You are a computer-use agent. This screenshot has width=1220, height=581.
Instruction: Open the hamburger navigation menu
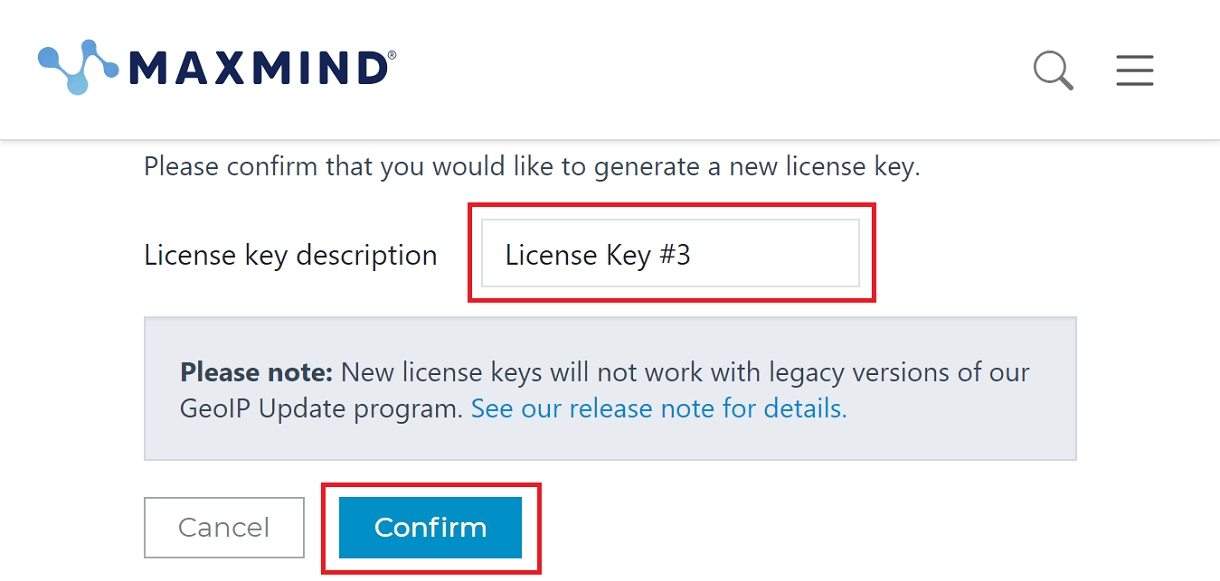[x=1134, y=70]
